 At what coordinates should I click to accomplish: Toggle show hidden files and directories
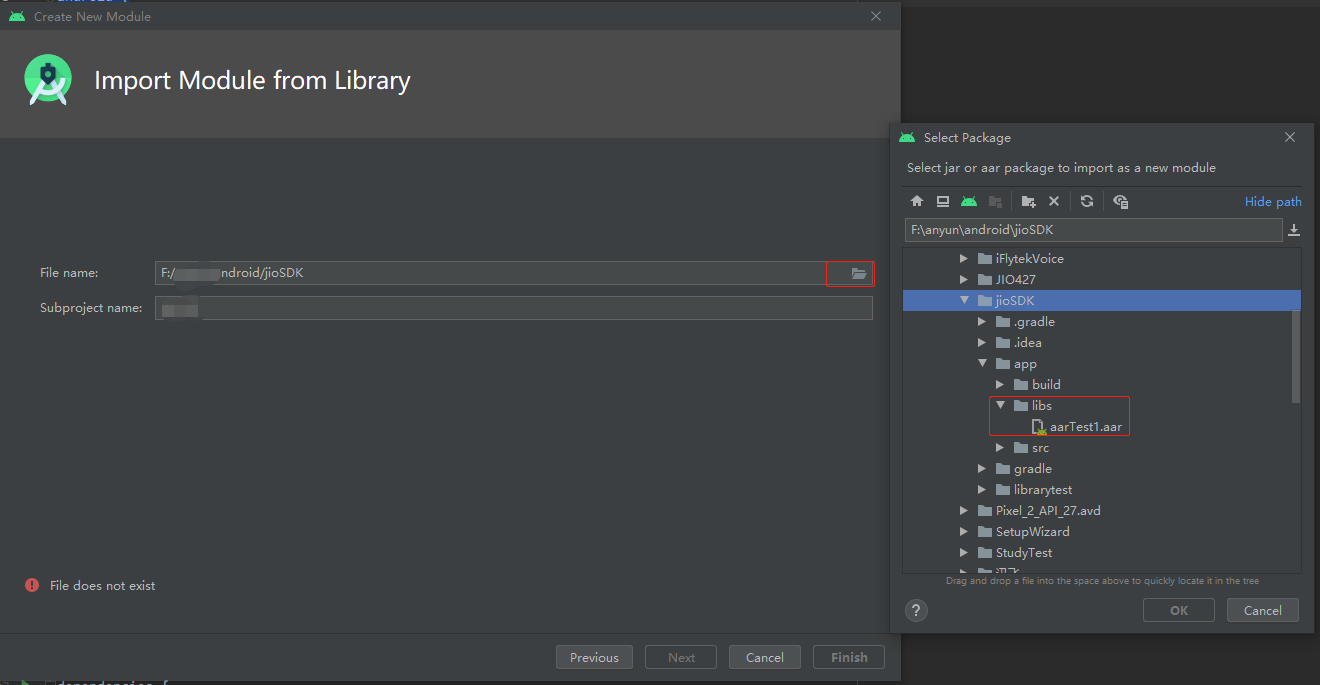pos(1120,201)
